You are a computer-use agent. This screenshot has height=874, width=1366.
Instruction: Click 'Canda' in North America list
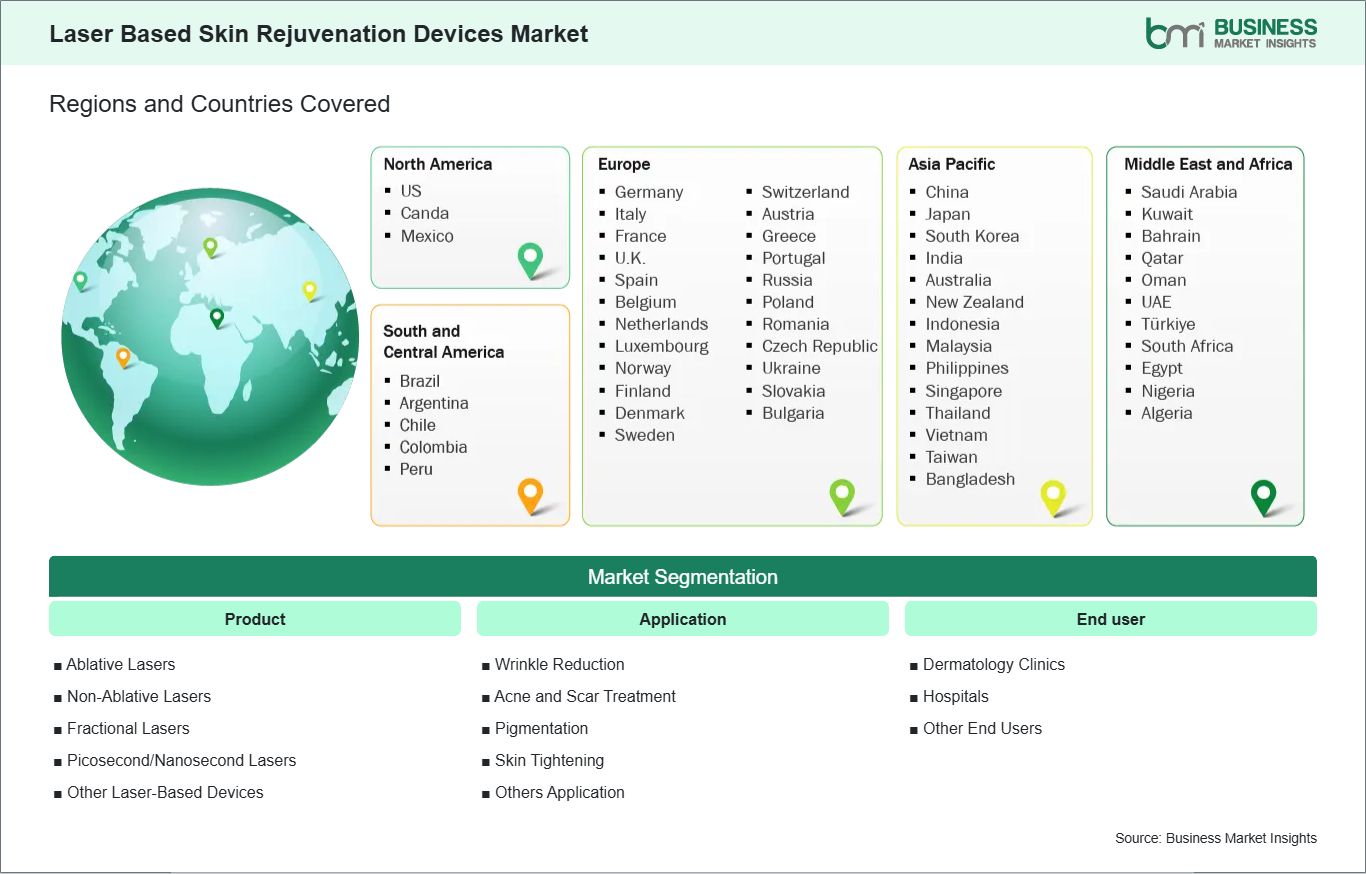[425, 213]
